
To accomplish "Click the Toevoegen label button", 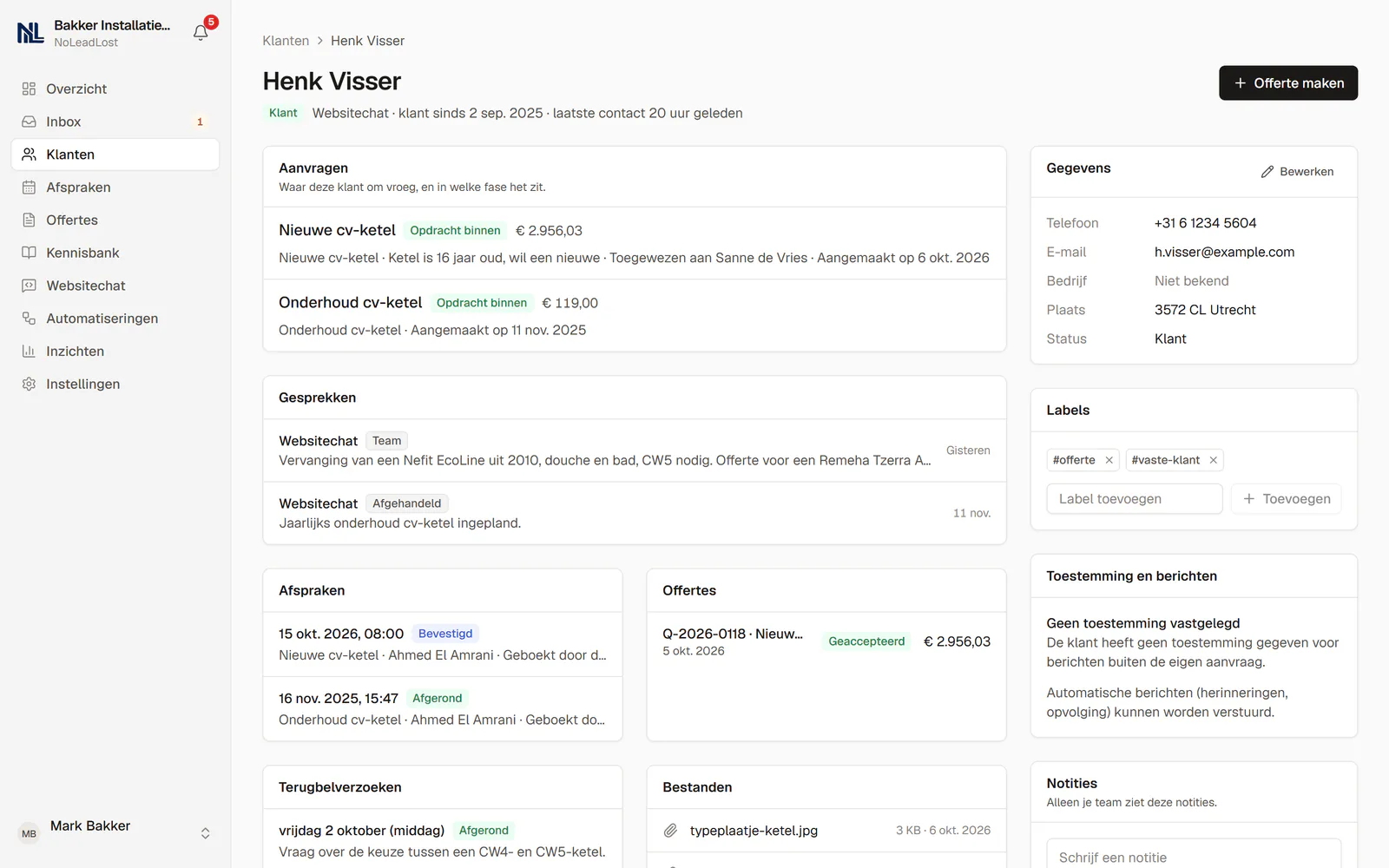I will [x=1286, y=499].
